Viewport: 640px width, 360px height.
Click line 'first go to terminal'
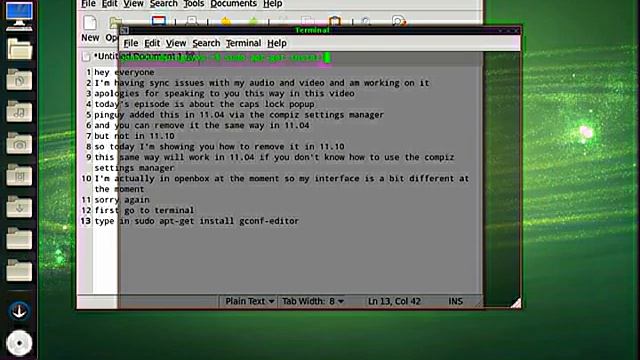click(x=144, y=210)
